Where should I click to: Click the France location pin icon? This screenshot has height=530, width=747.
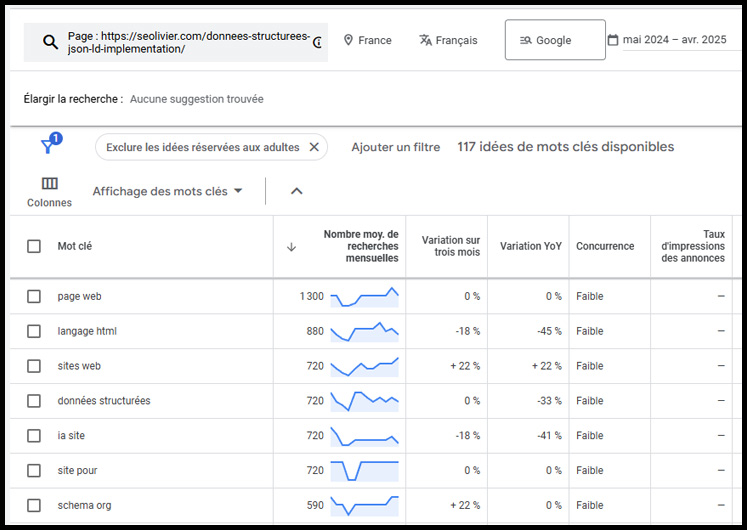tap(348, 40)
